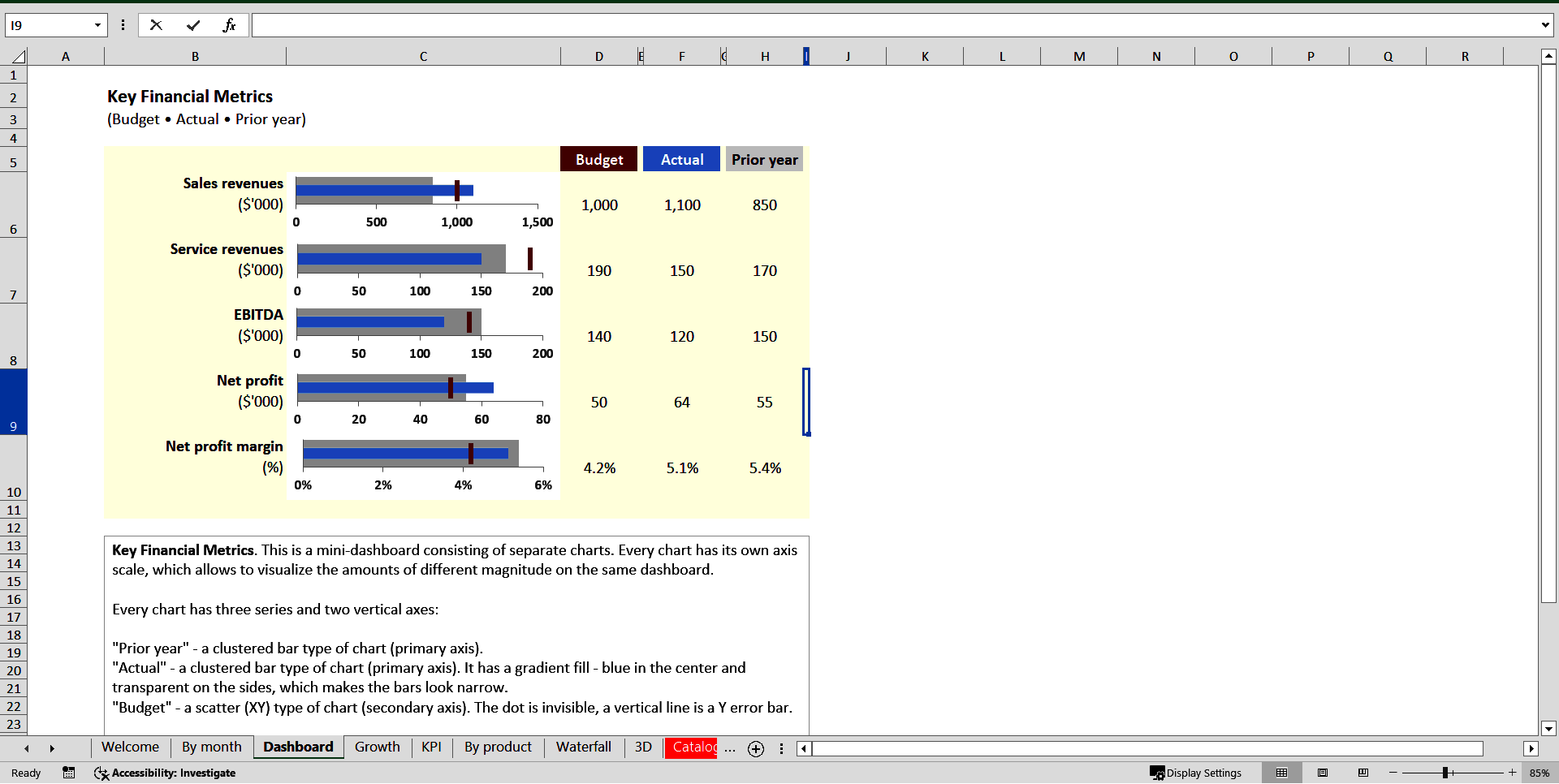Open Display Settings in the status bar
The image size is (1559, 784).
pos(1195,773)
